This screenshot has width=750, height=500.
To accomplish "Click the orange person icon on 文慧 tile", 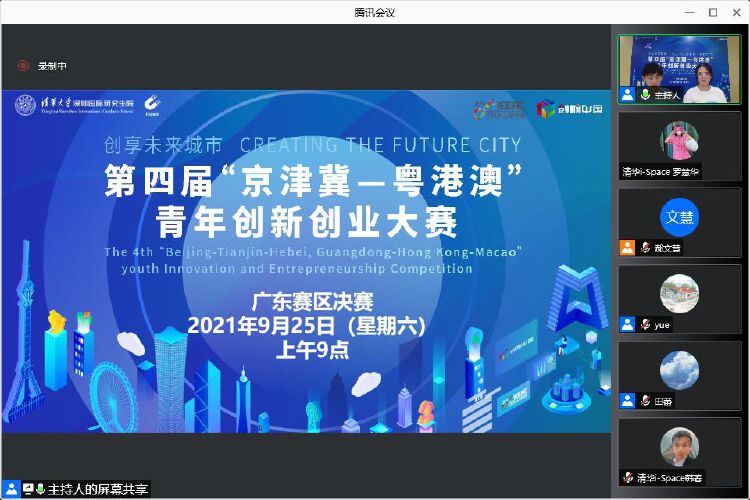I will [x=627, y=247].
